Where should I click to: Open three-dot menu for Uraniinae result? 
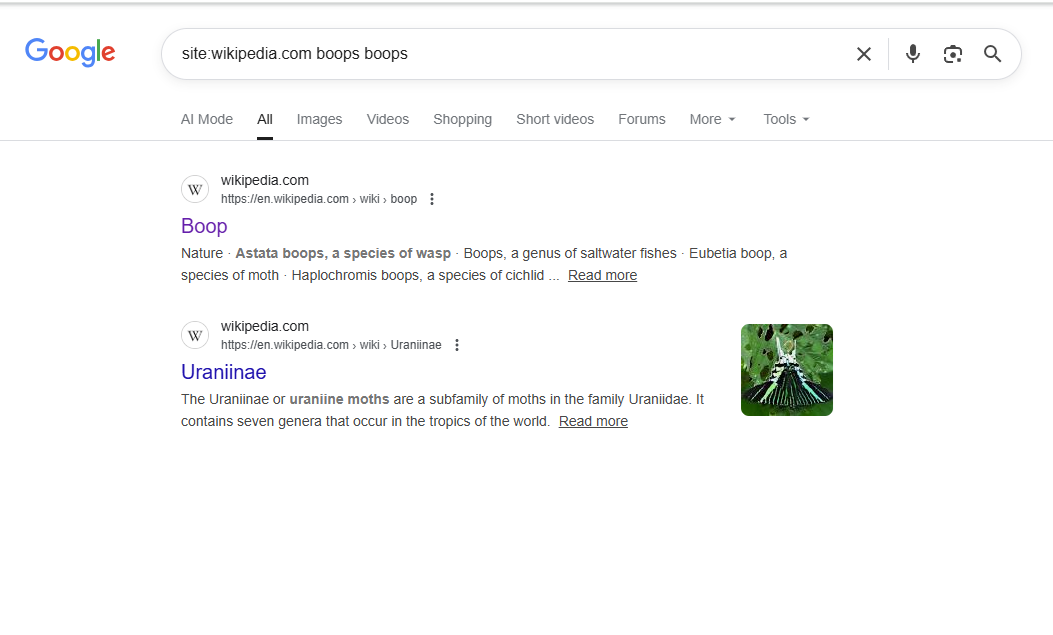pos(457,345)
